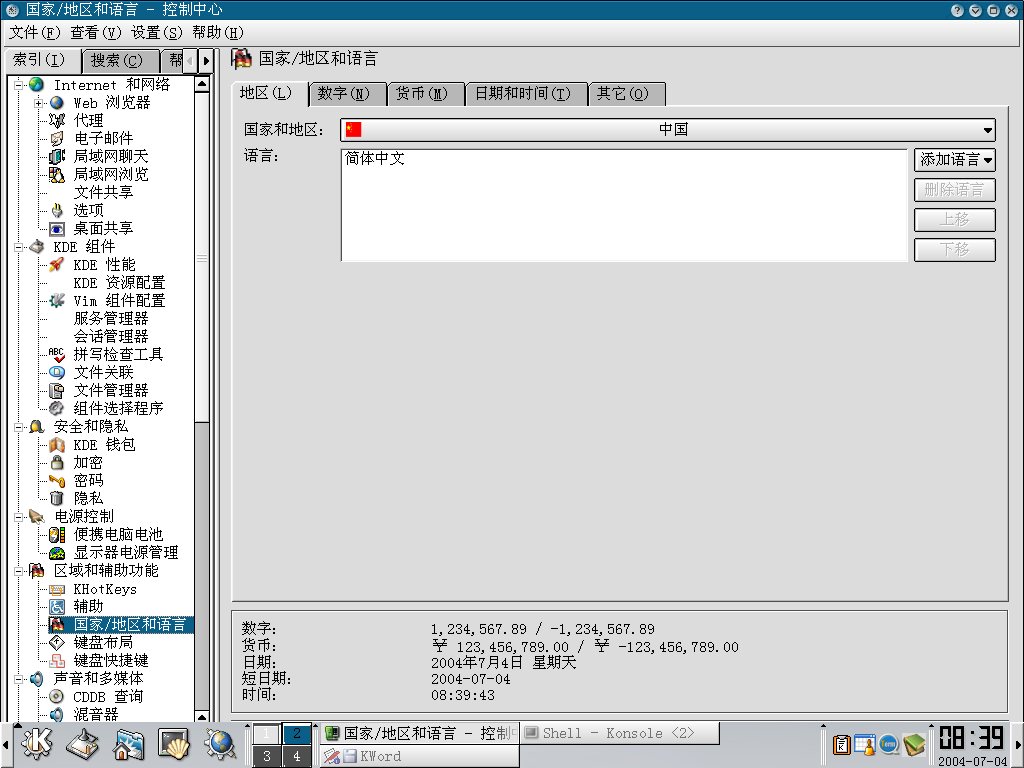Click the 局域网浏览 icon
This screenshot has height=768, width=1024.
[57, 174]
